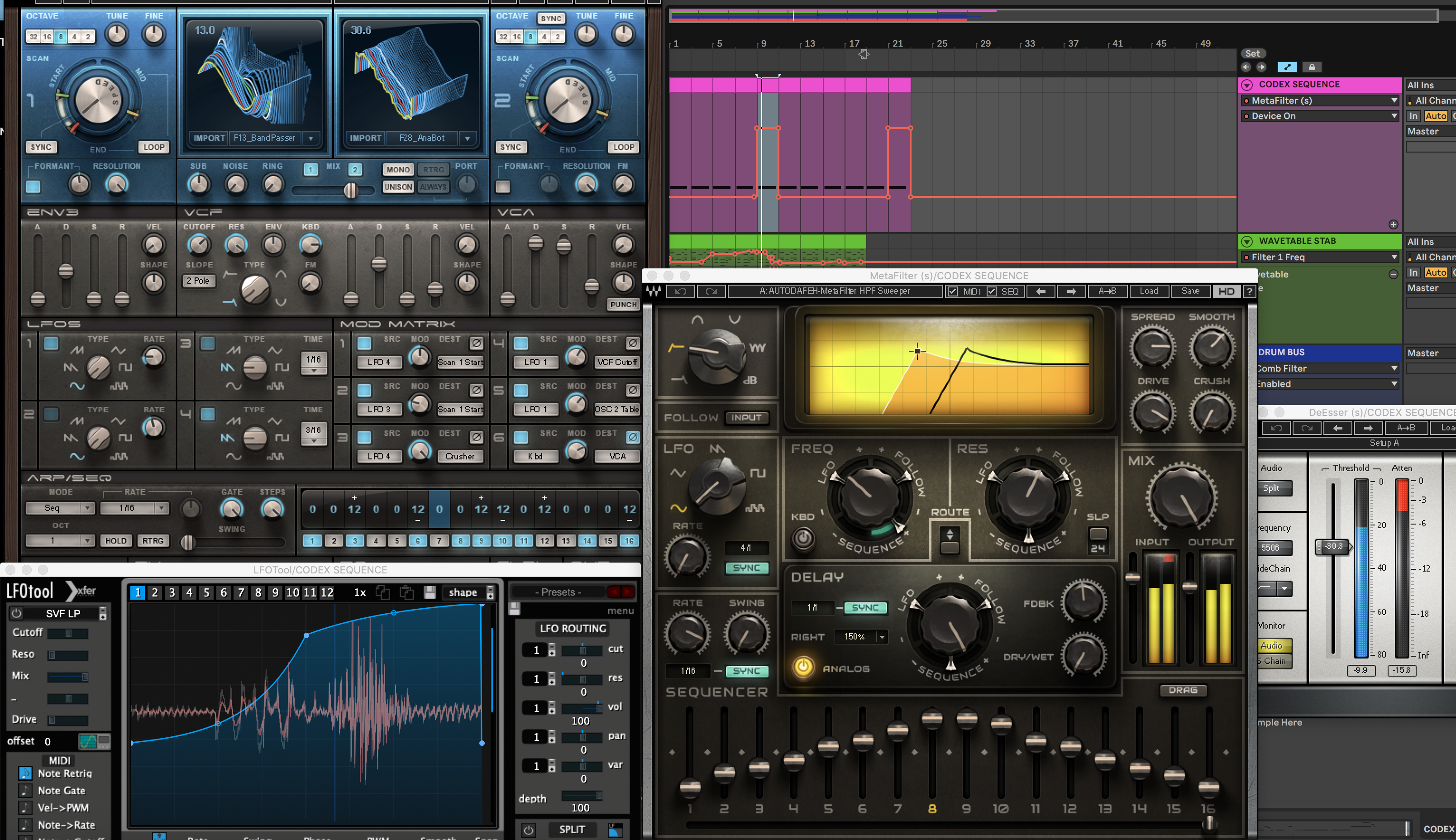
Task: Open arp MODE Seq dropdown in Codex
Action: (60, 508)
